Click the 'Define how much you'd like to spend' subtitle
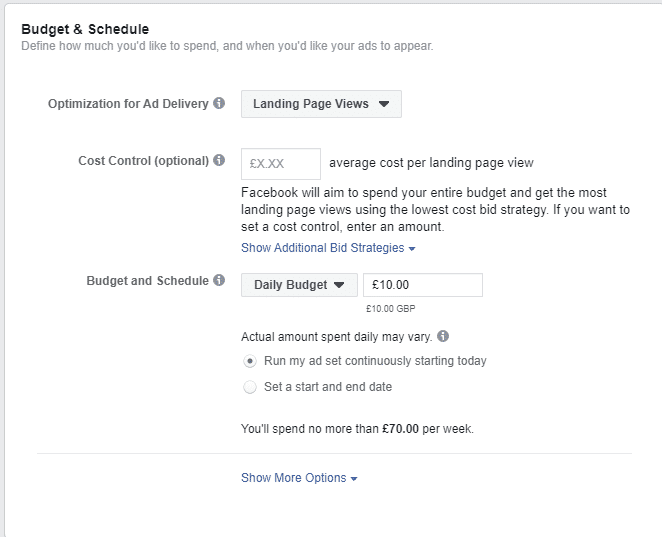662x537 pixels. click(x=227, y=46)
